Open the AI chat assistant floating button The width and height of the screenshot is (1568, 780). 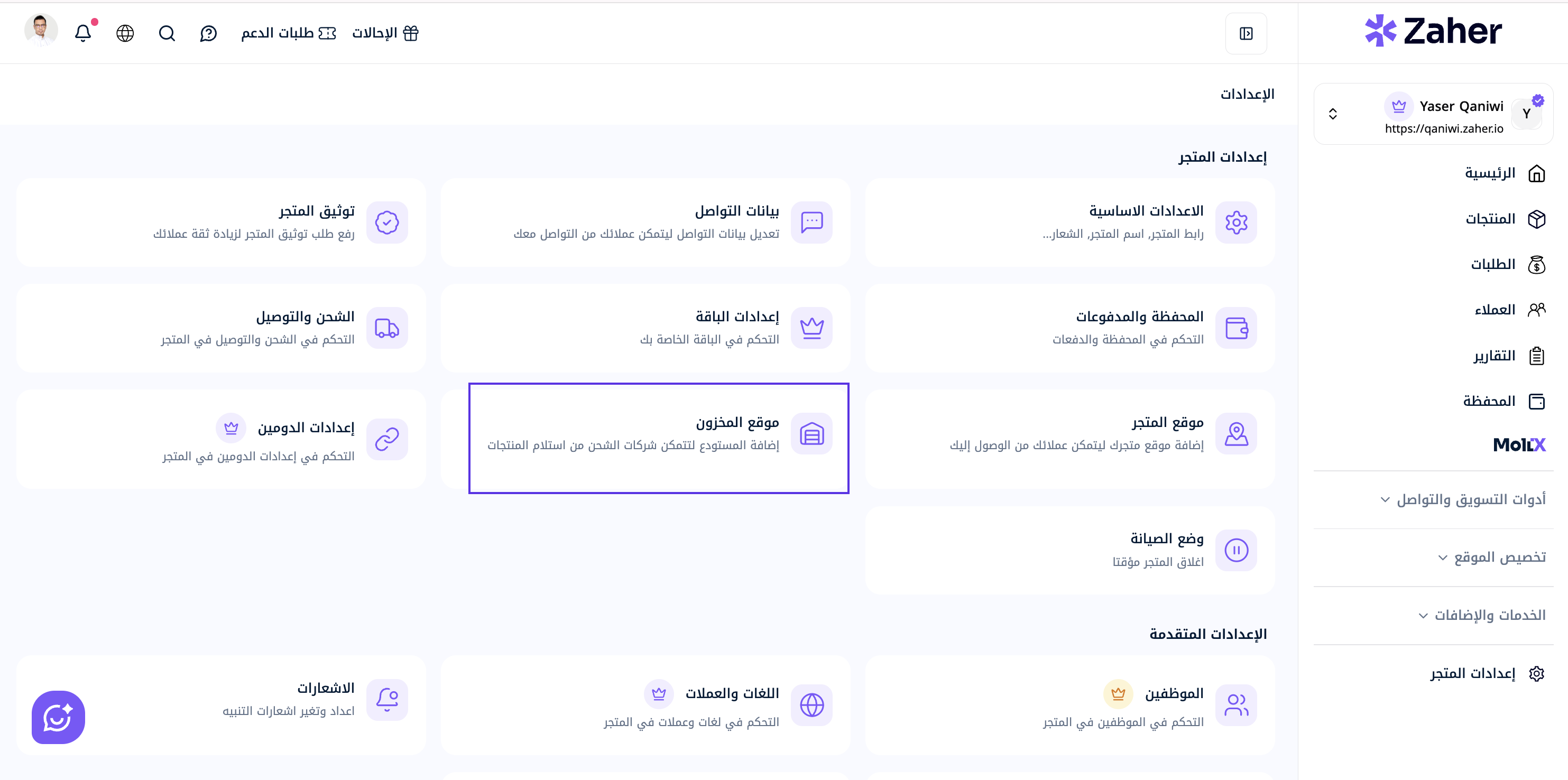59,717
